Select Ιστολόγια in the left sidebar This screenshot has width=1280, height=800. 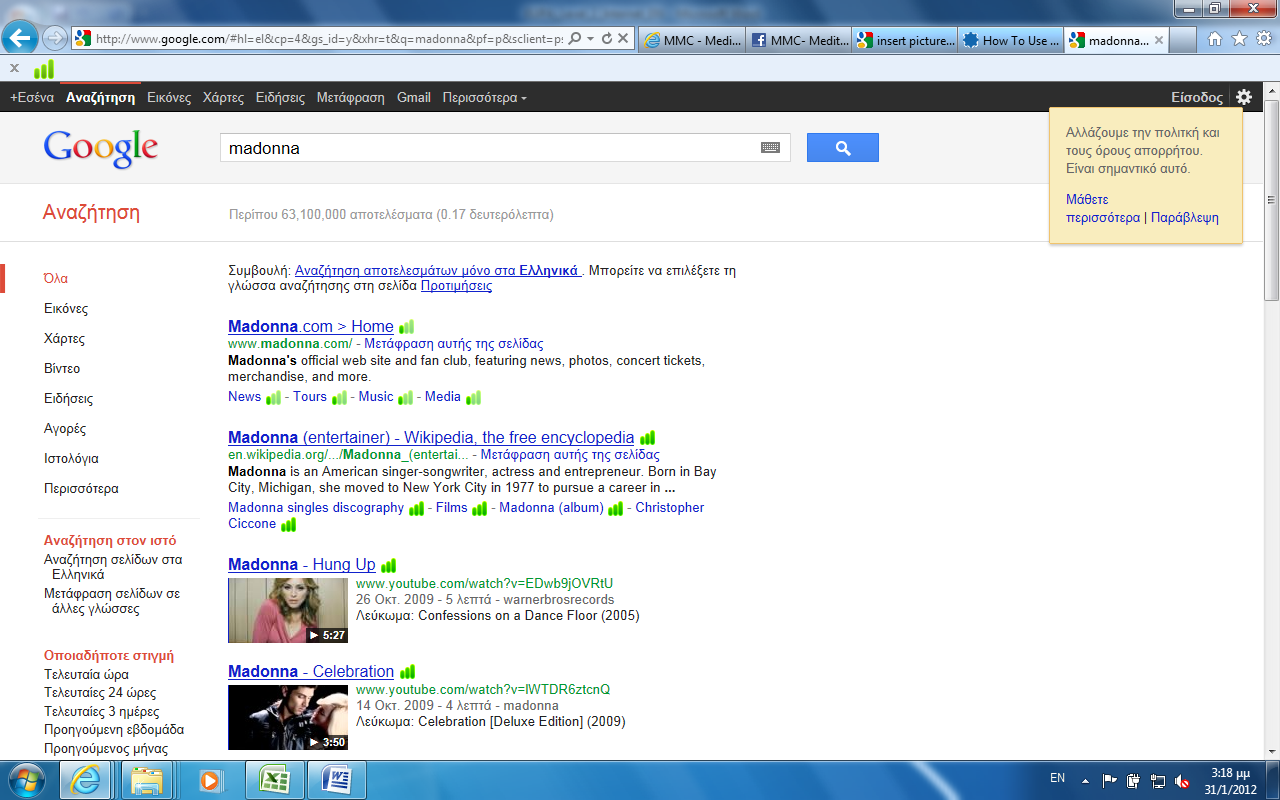click(71, 459)
